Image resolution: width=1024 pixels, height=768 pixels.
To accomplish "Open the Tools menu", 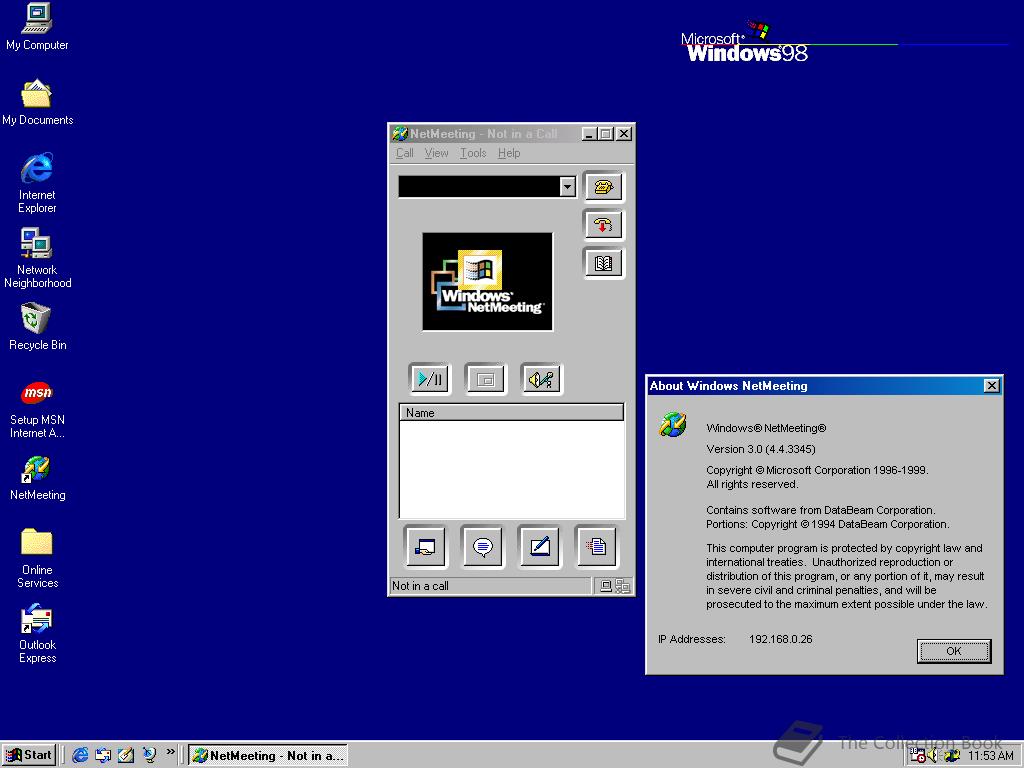I will click(x=473, y=153).
